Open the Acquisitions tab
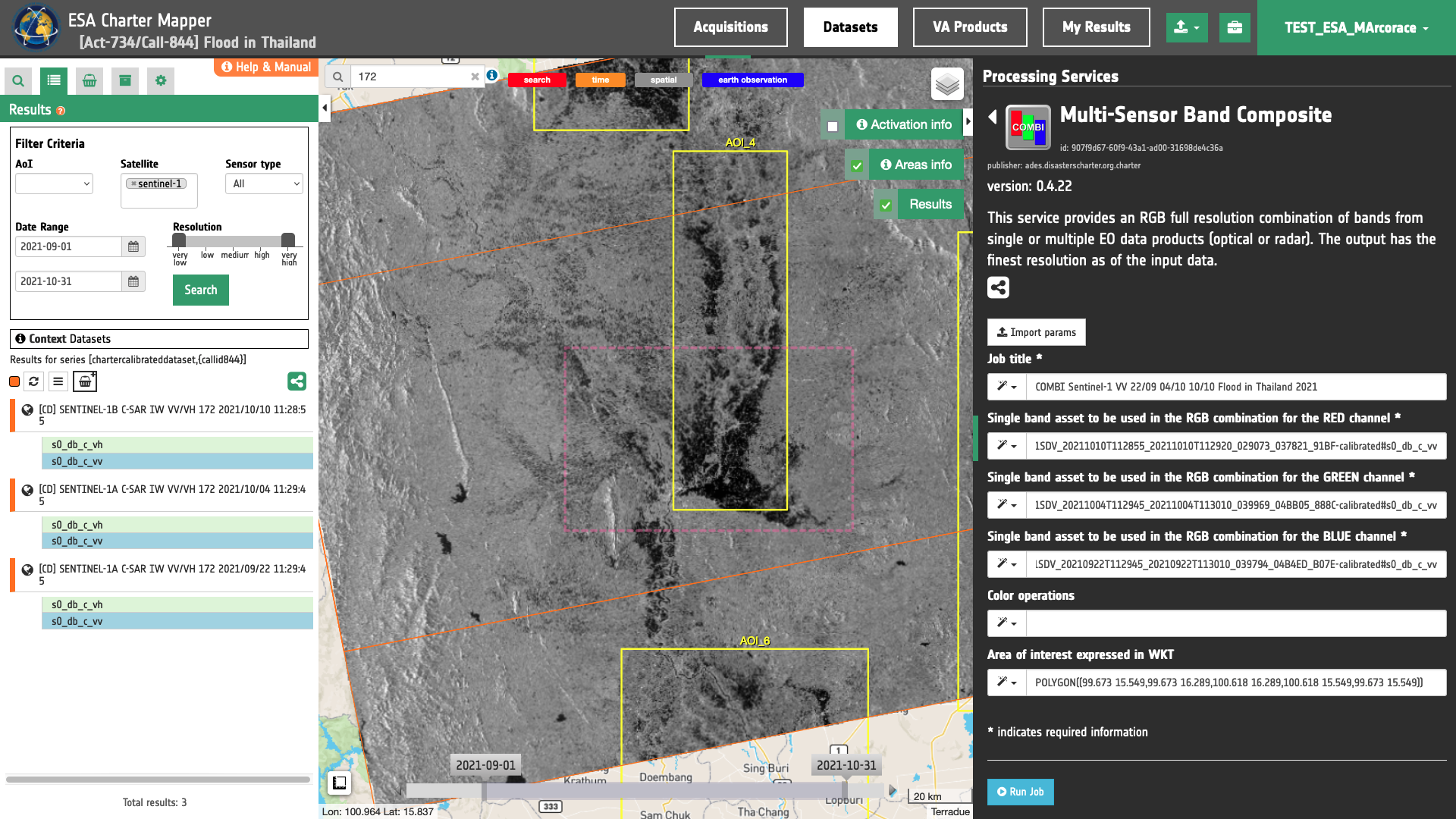This screenshot has height=819, width=1456. (731, 27)
